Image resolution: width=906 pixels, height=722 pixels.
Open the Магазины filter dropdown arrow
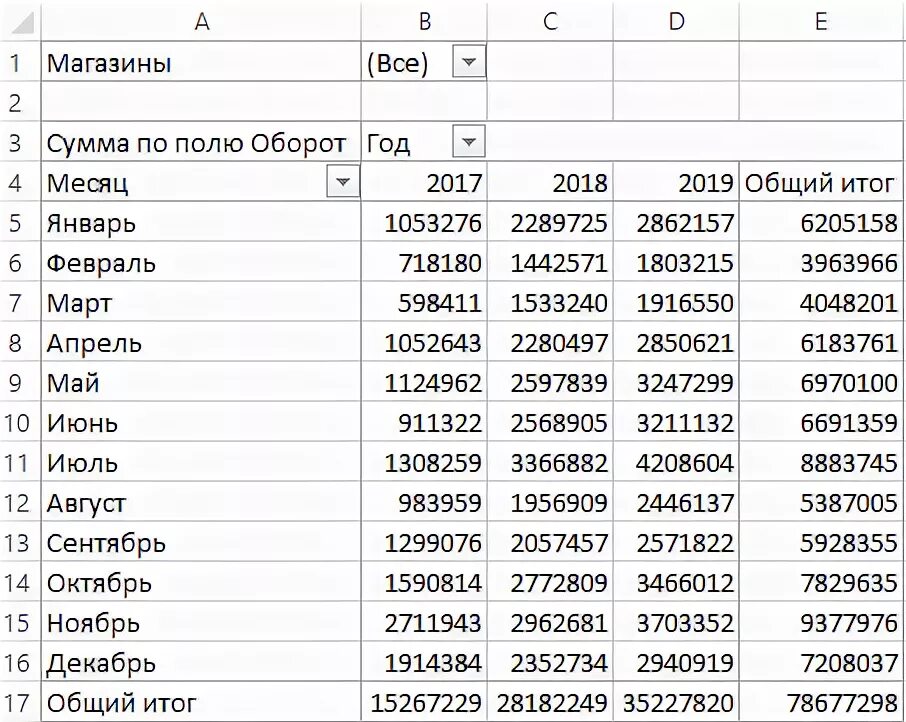click(x=469, y=62)
